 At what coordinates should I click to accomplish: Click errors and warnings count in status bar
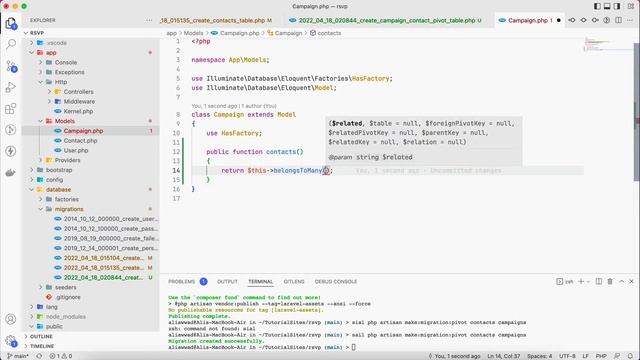[x=60, y=356]
